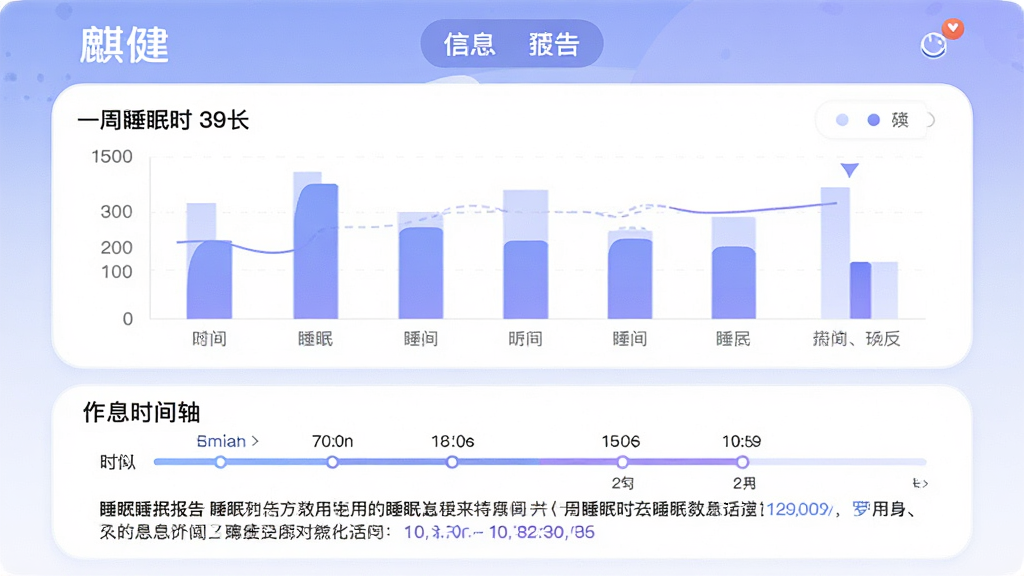The image size is (1024, 576).
Task: Switch to the 信息 tab
Action: point(470,44)
